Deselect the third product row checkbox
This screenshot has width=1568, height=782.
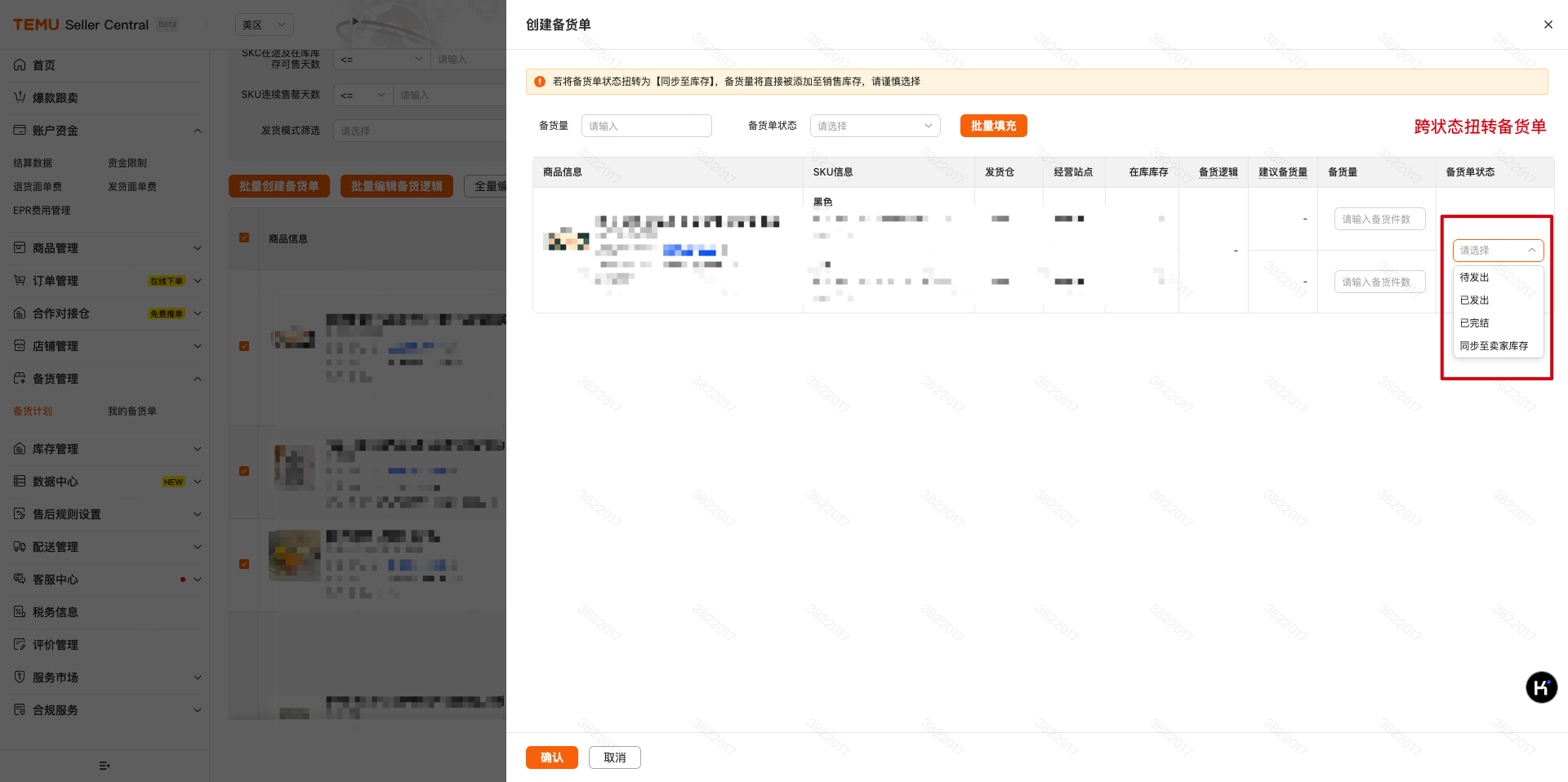click(243, 563)
